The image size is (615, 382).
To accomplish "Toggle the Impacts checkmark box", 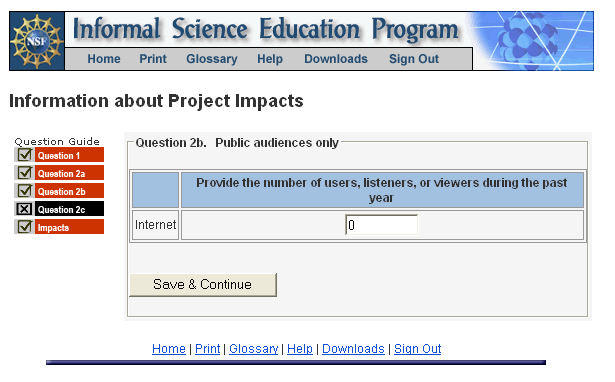I will 25,227.
